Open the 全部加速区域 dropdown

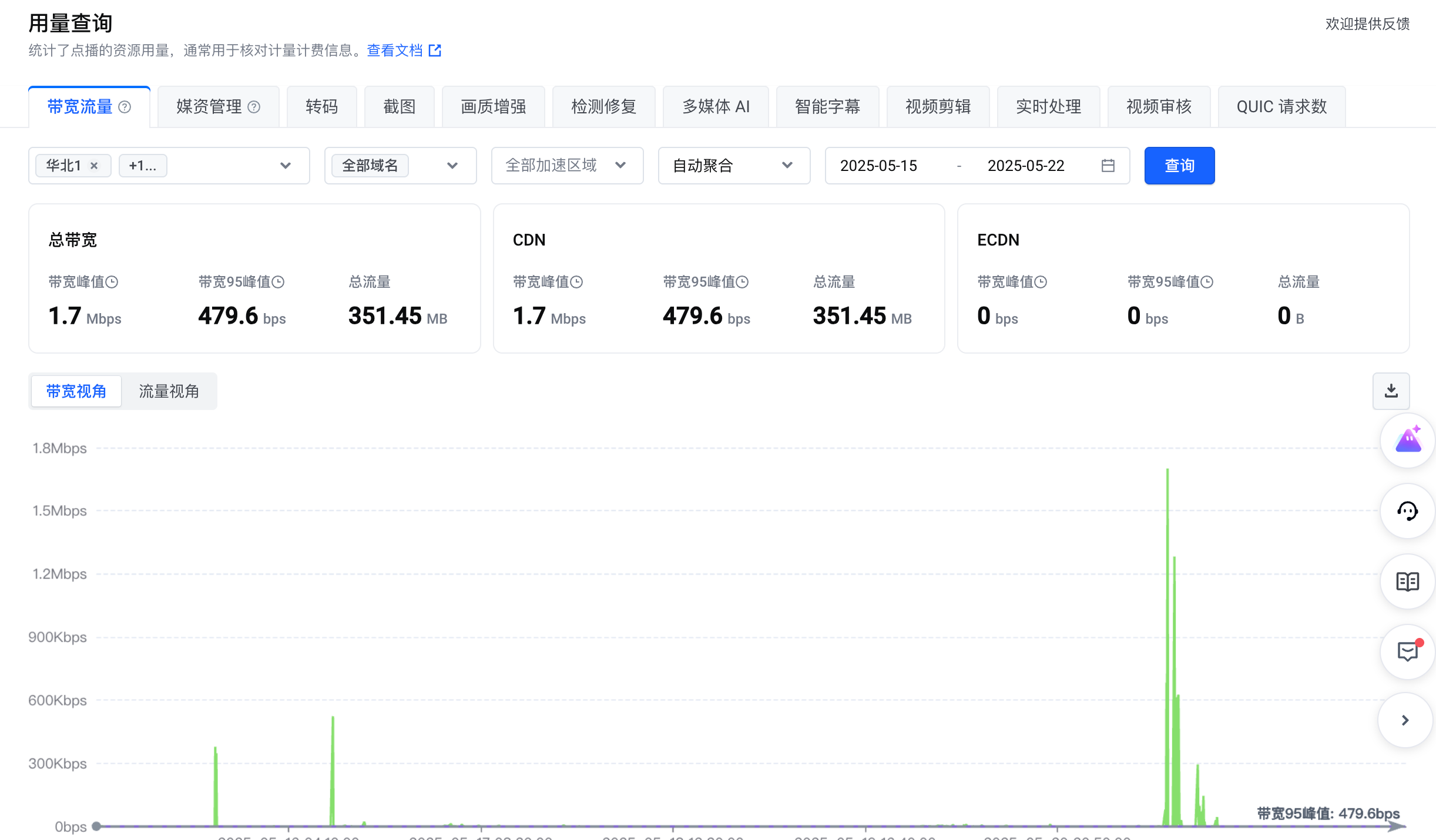point(566,166)
